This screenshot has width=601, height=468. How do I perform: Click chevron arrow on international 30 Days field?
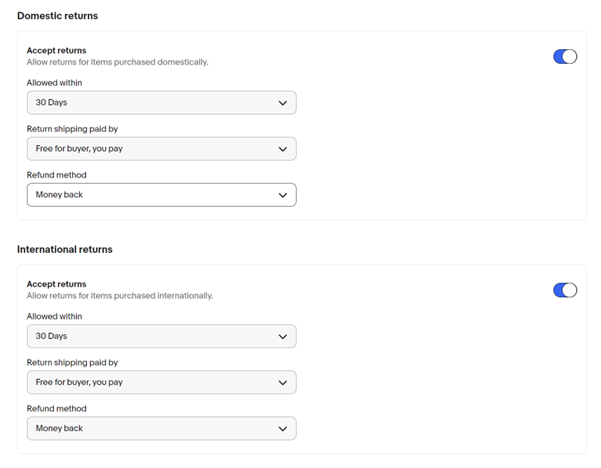[282, 337]
